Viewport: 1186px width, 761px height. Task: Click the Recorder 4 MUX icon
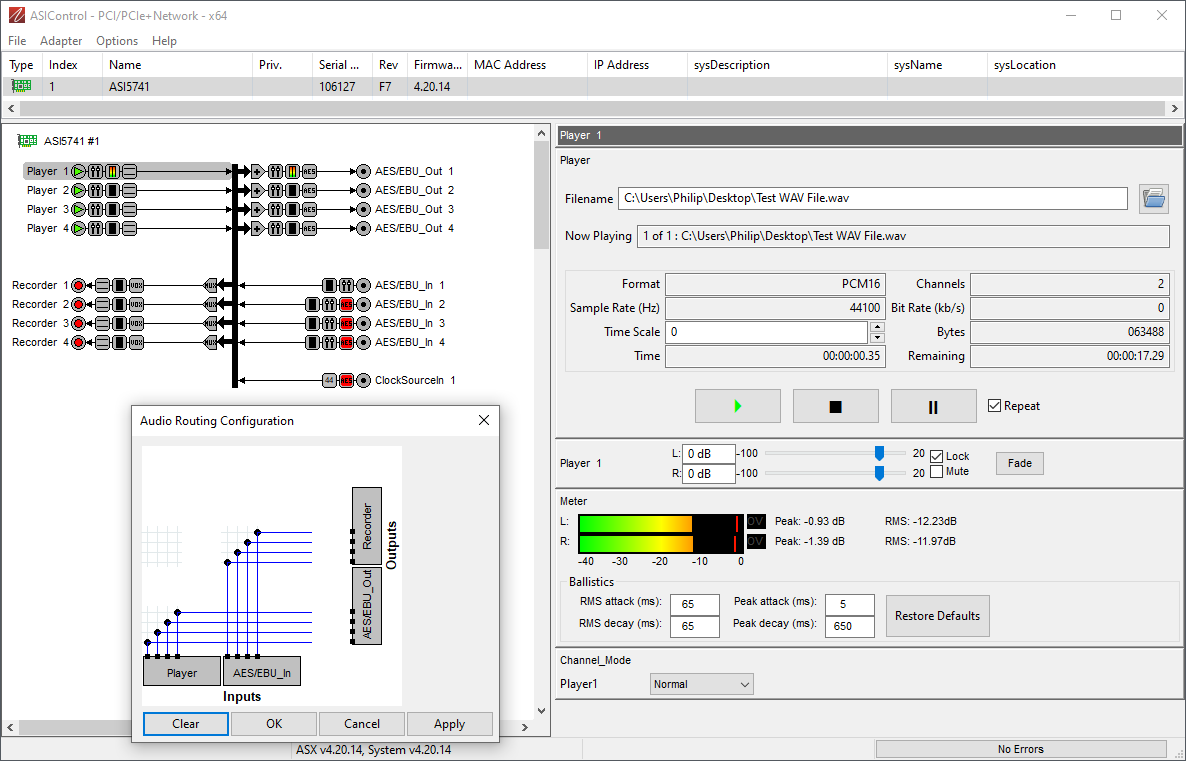[210, 342]
